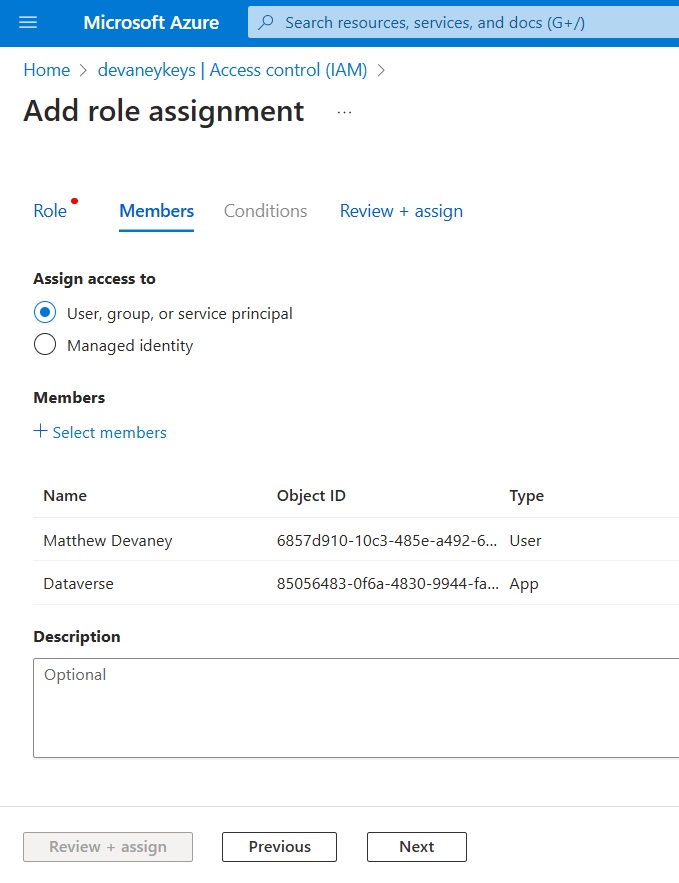This screenshot has height=883, width=679.
Task: Click the bottom Review + assign button
Action: click(x=108, y=847)
